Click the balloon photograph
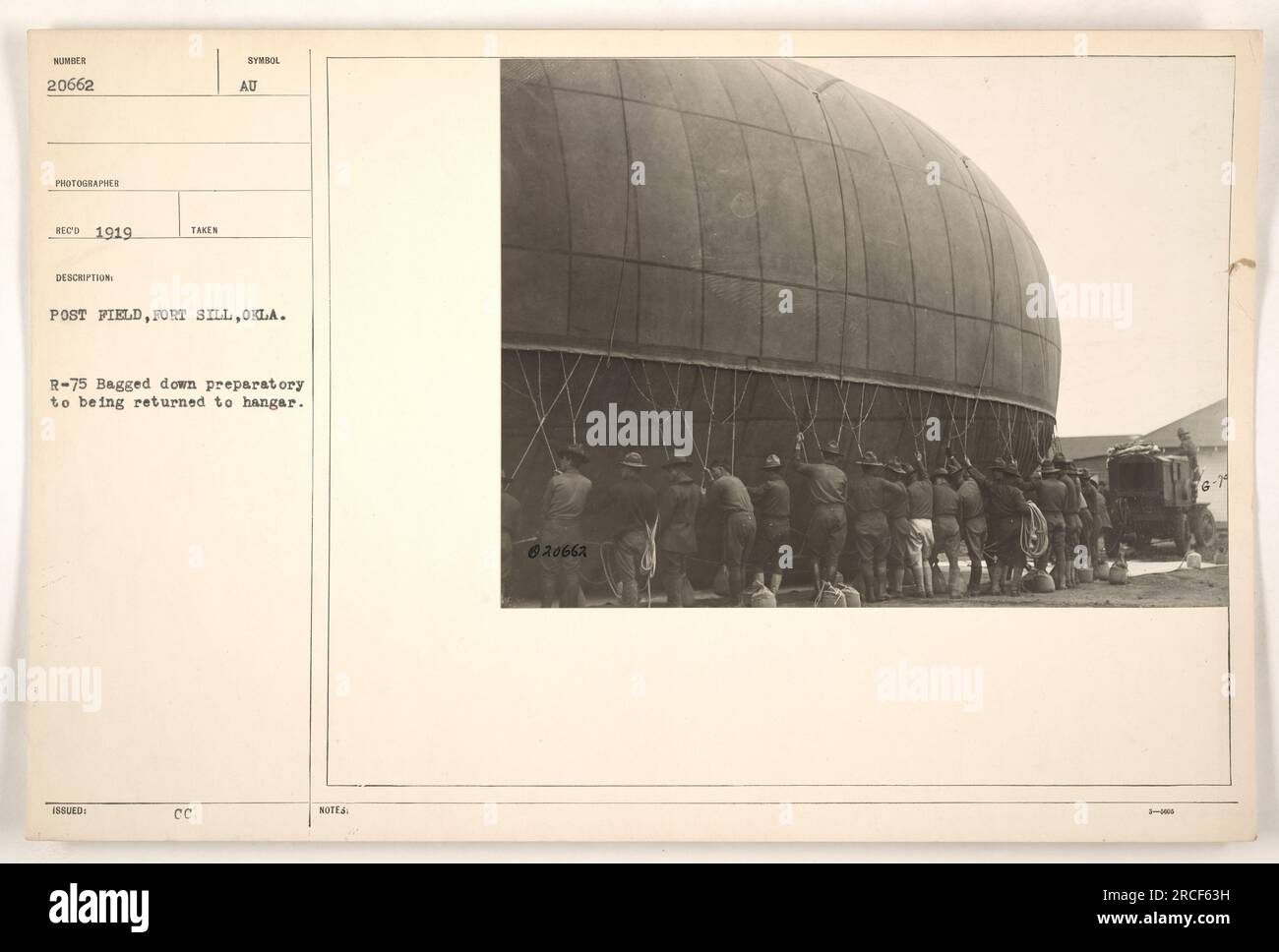Viewport: 1279px width, 952px height. click(x=864, y=332)
